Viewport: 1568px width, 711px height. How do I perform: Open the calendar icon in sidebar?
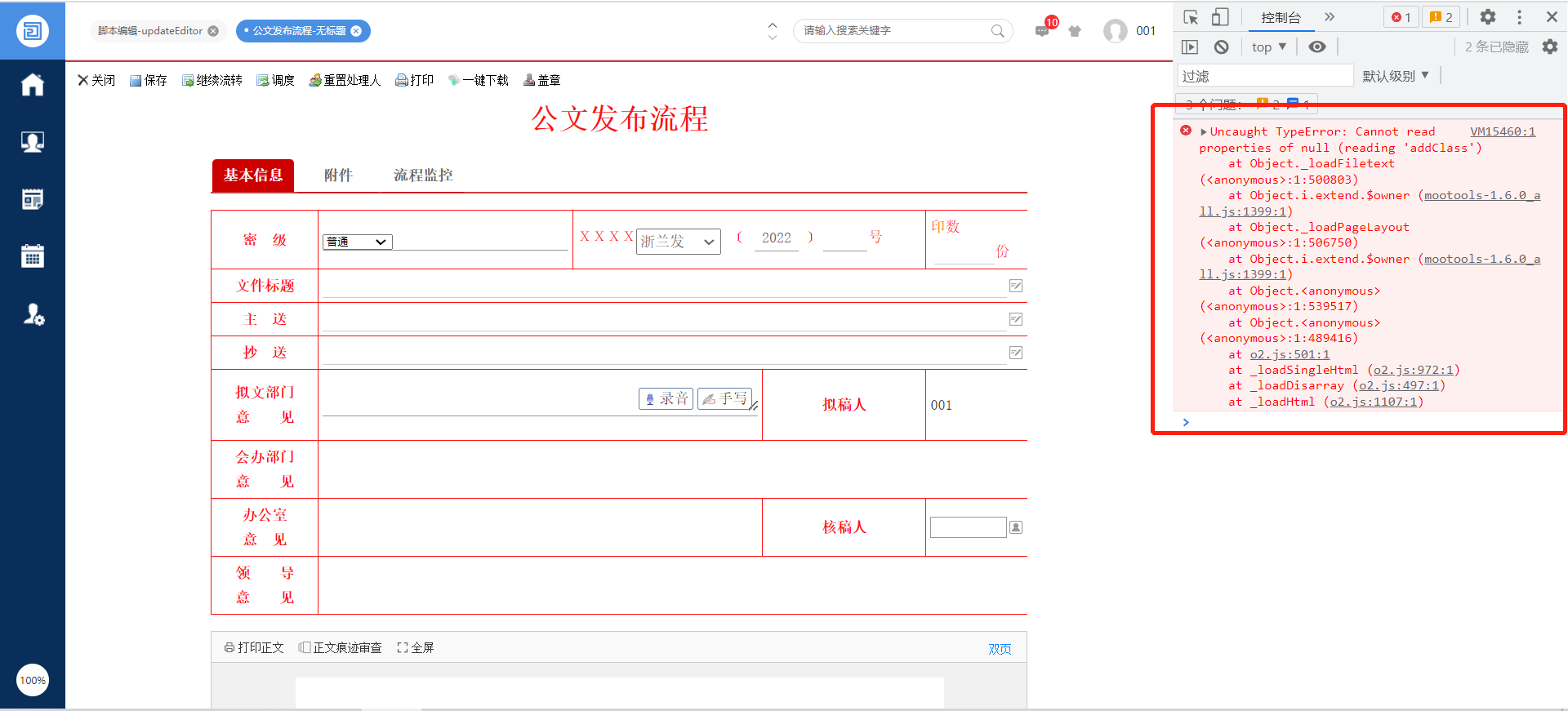33,256
